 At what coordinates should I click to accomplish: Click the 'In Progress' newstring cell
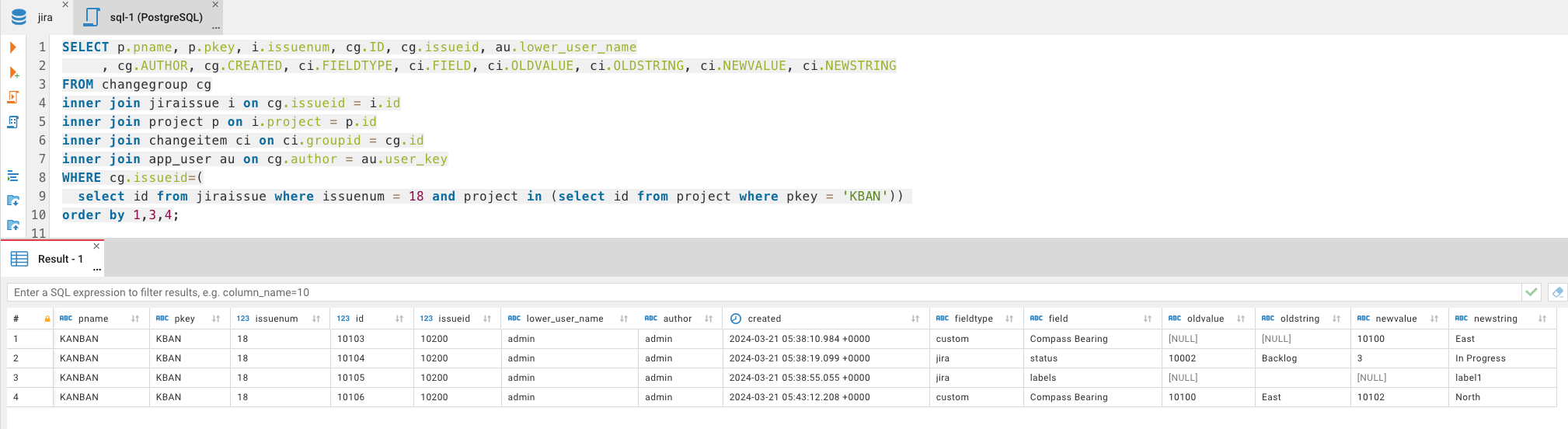click(x=1503, y=358)
